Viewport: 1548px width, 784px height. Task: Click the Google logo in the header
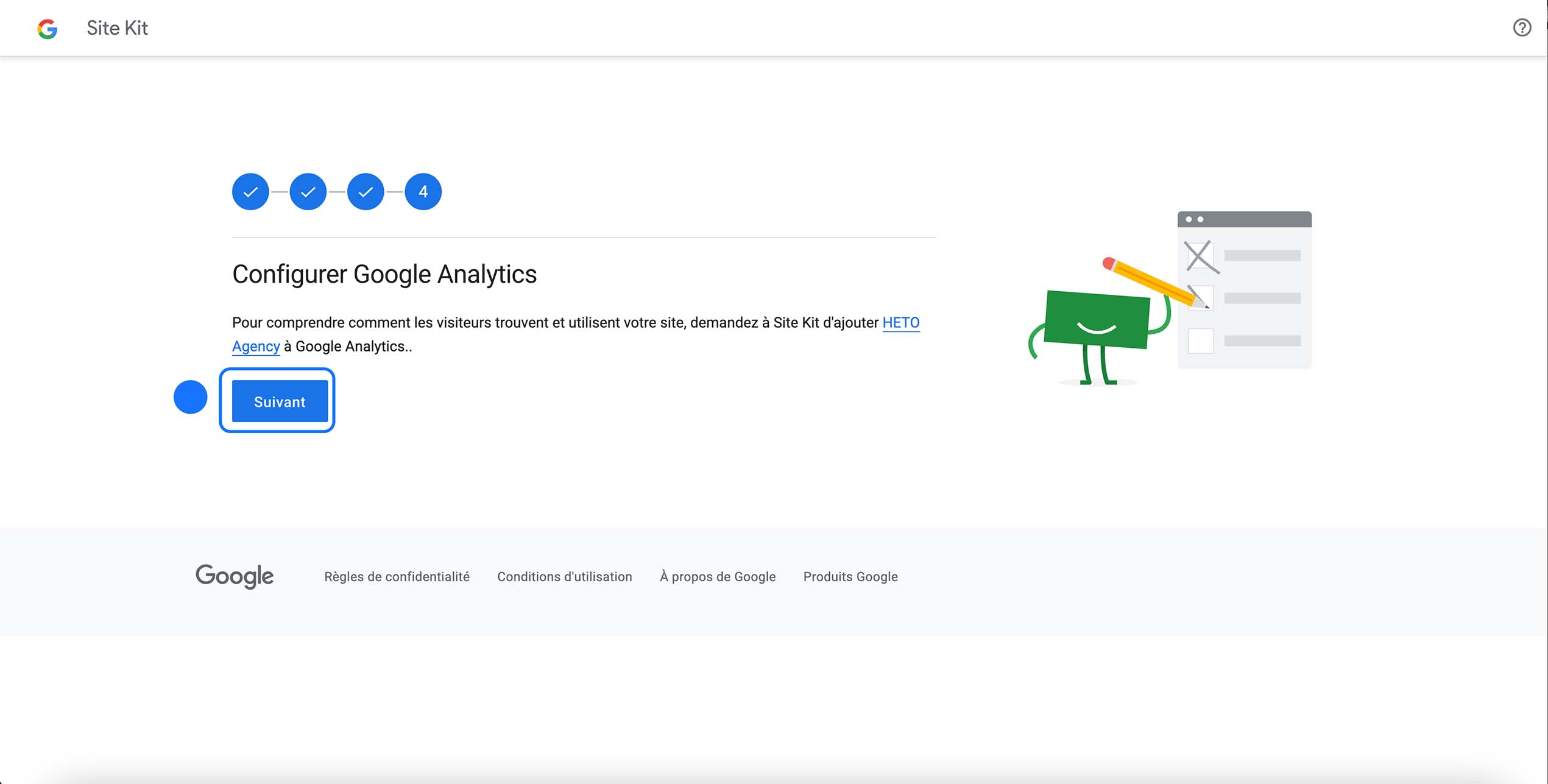tap(47, 28)
